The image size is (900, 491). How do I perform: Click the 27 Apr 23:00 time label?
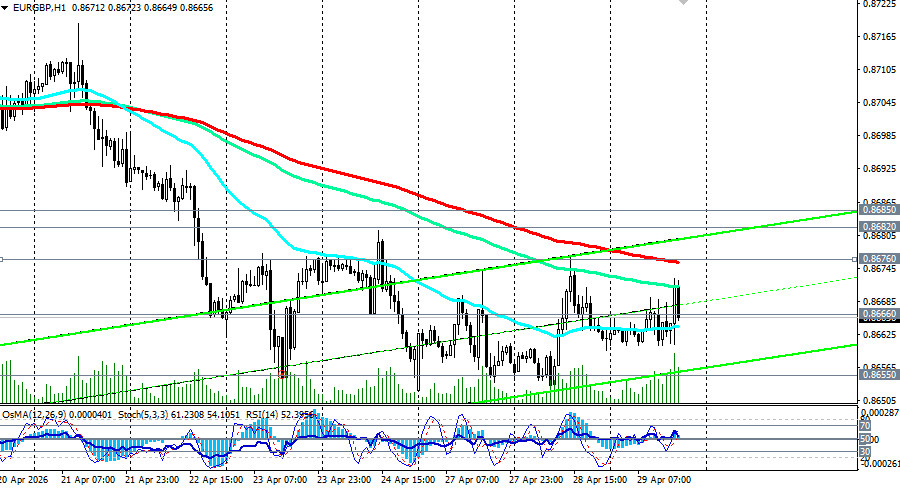(x=536, y=480)
